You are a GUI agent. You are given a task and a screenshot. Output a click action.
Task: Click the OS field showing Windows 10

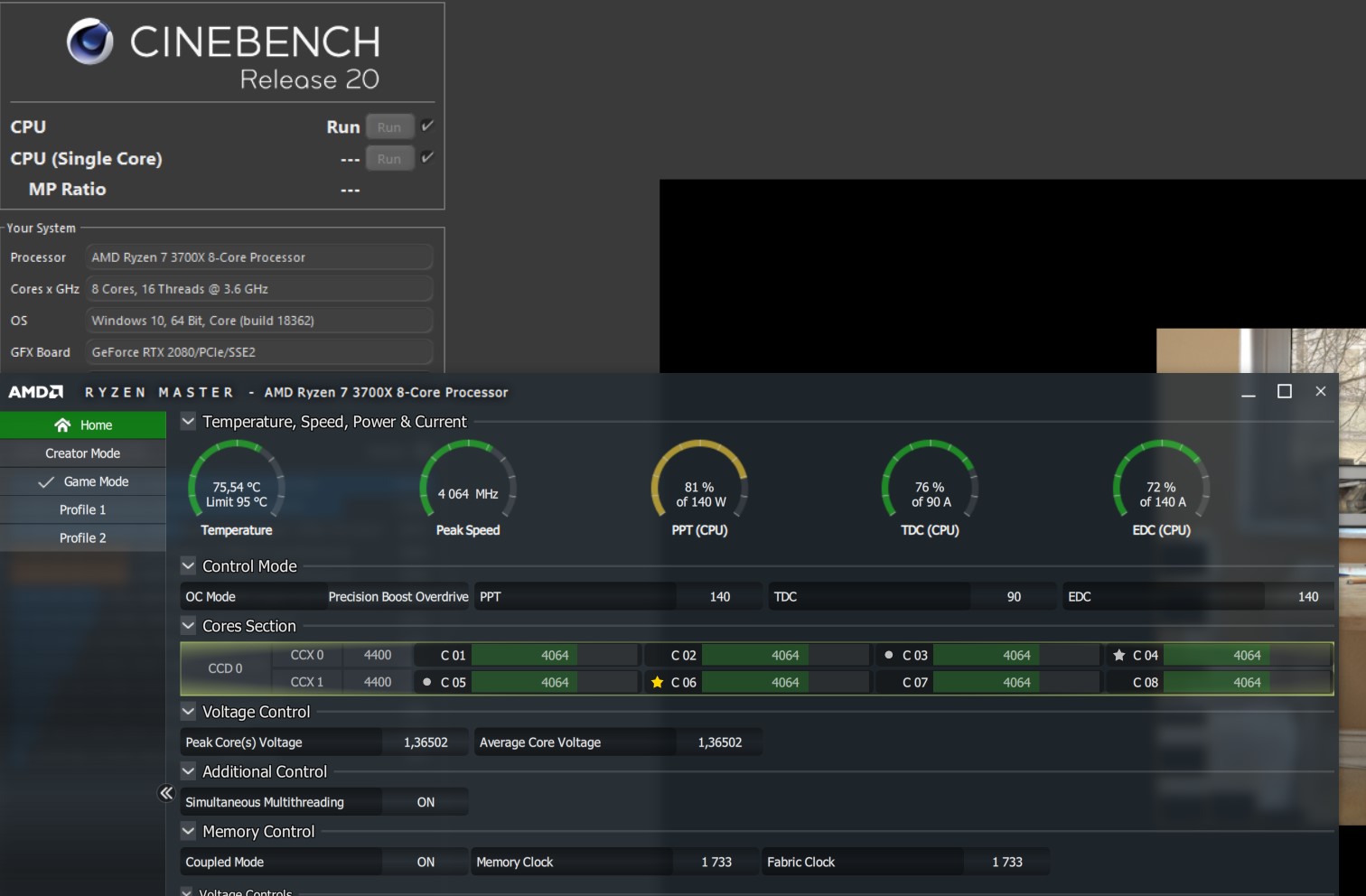[x=259, y=321]
